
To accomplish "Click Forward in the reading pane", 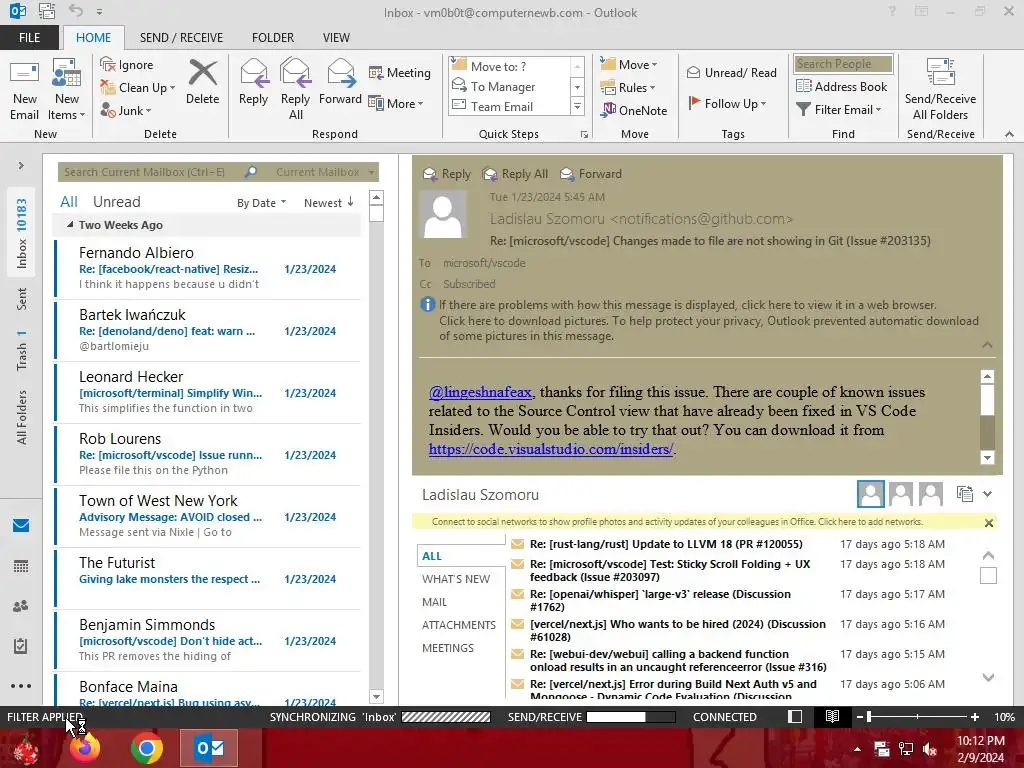I will tap(591, 174).
